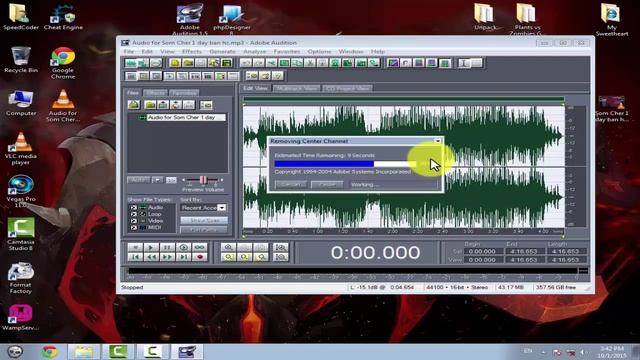640x360 pixels.
Task: Click the Rewind transport button
Action: pyautogui.click(x=151, y=257)
